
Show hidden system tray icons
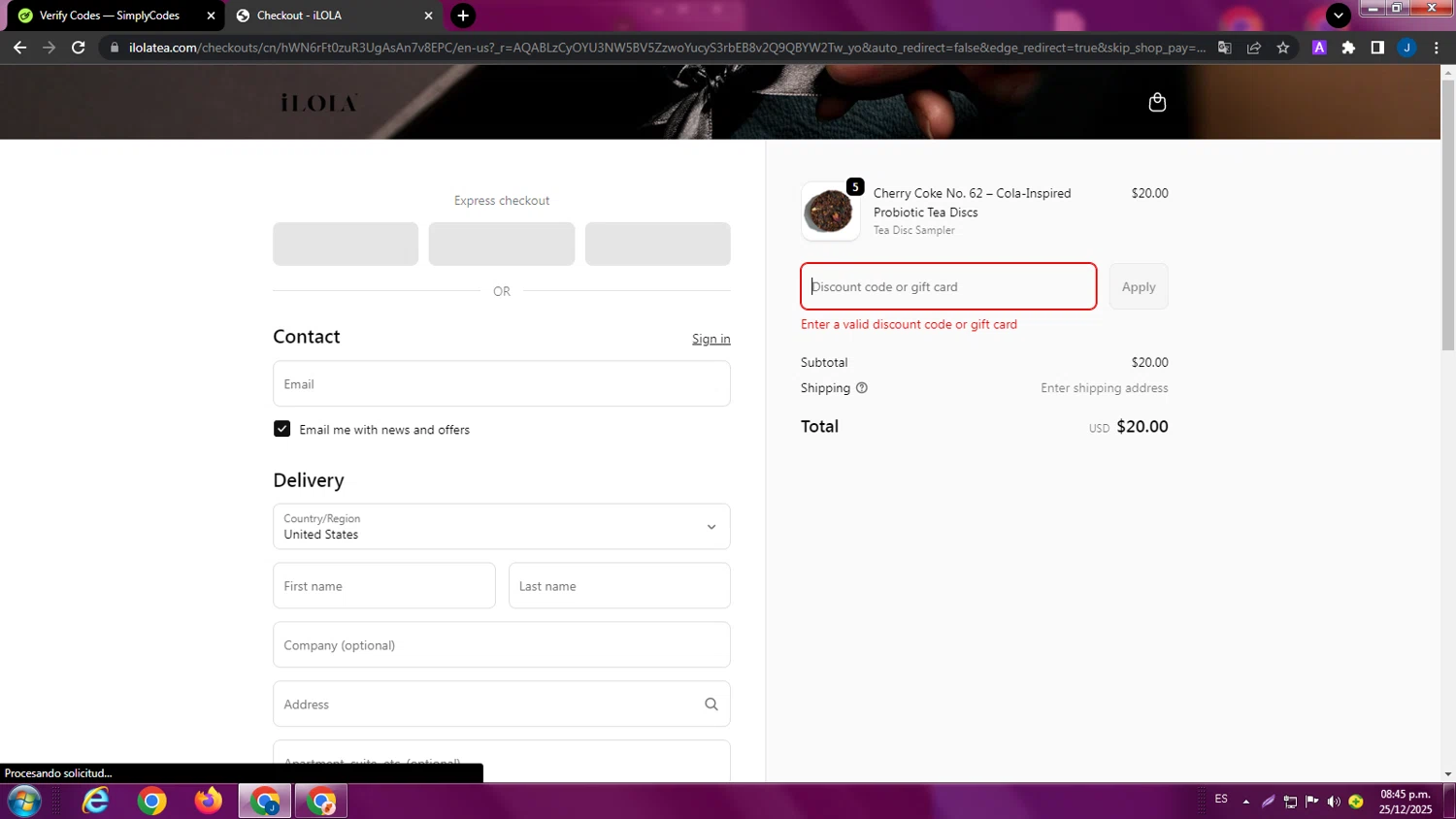(x=1246, y=802)
